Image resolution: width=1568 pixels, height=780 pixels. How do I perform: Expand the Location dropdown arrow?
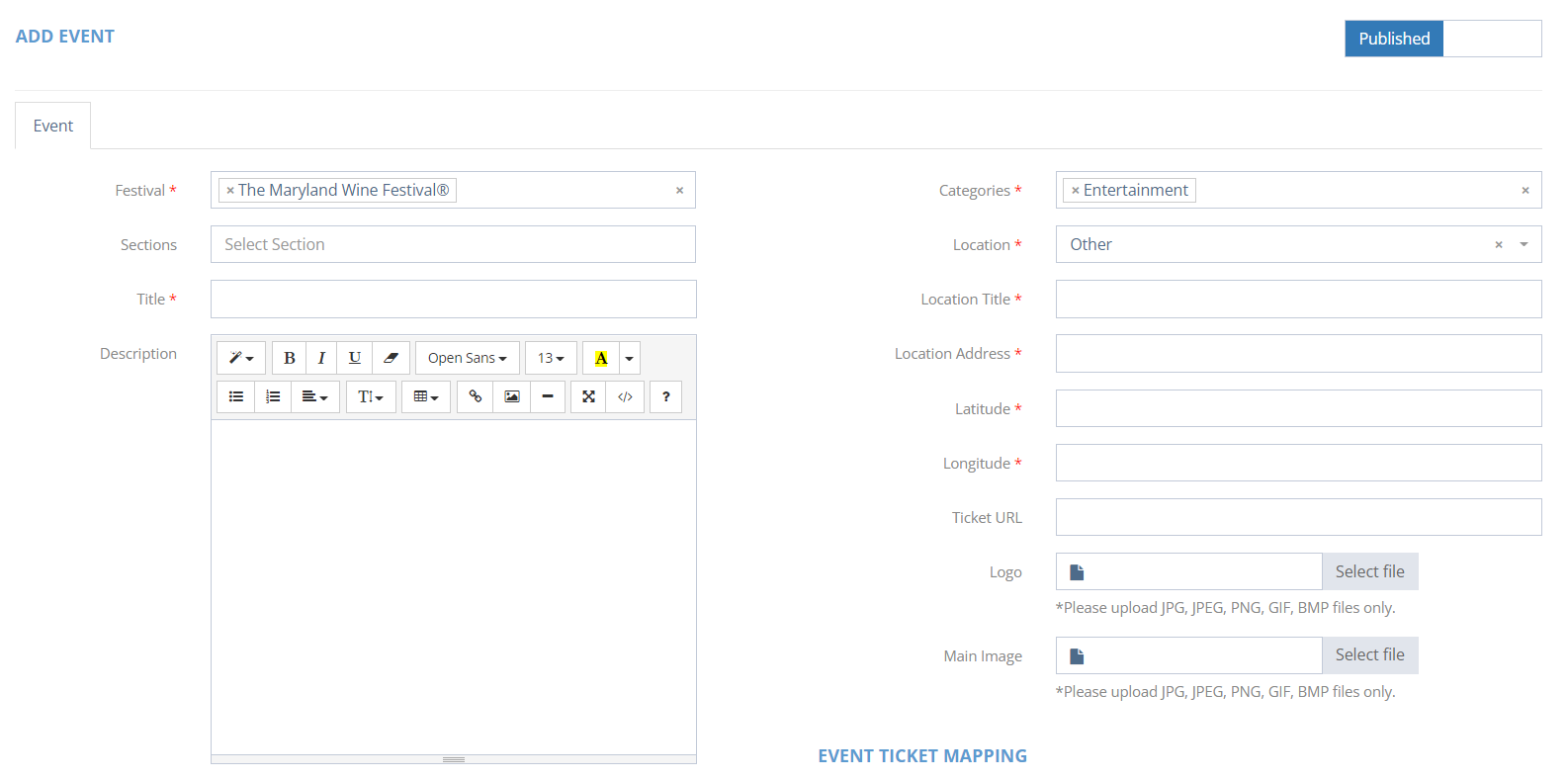(1524, 245)
